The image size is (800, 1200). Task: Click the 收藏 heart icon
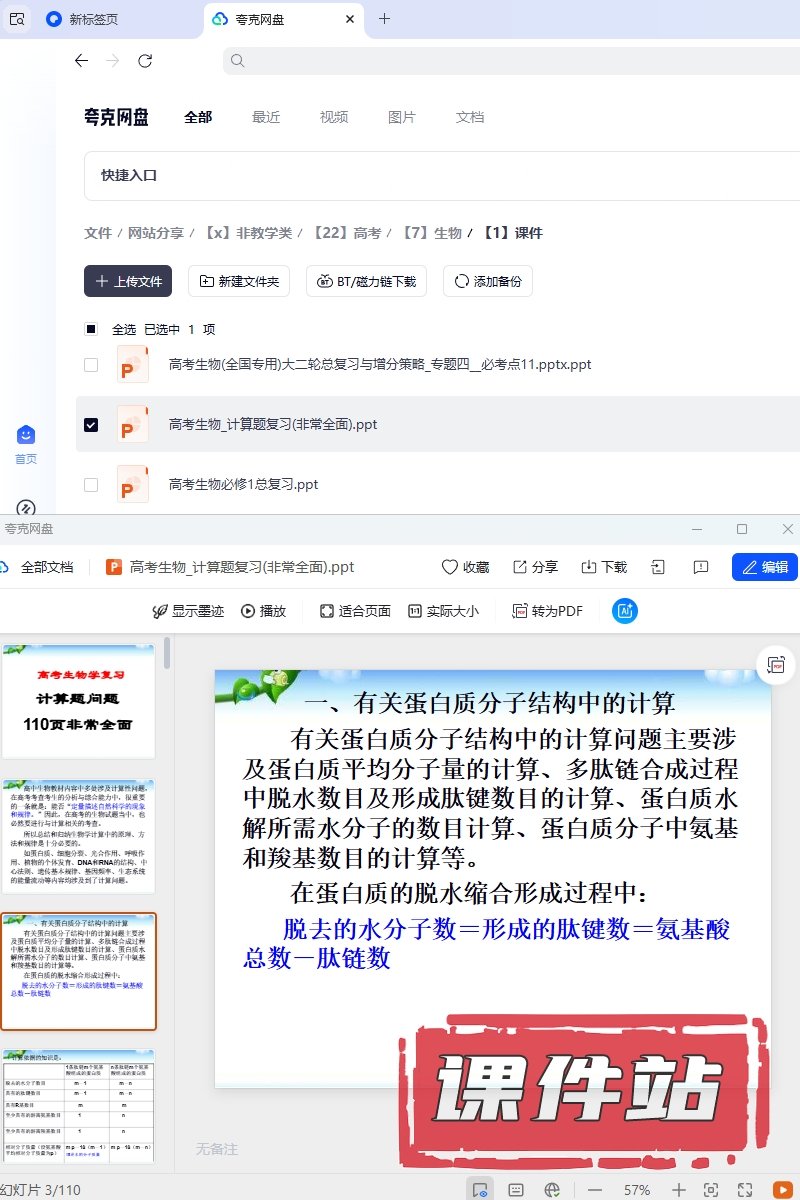pos(450,567)
